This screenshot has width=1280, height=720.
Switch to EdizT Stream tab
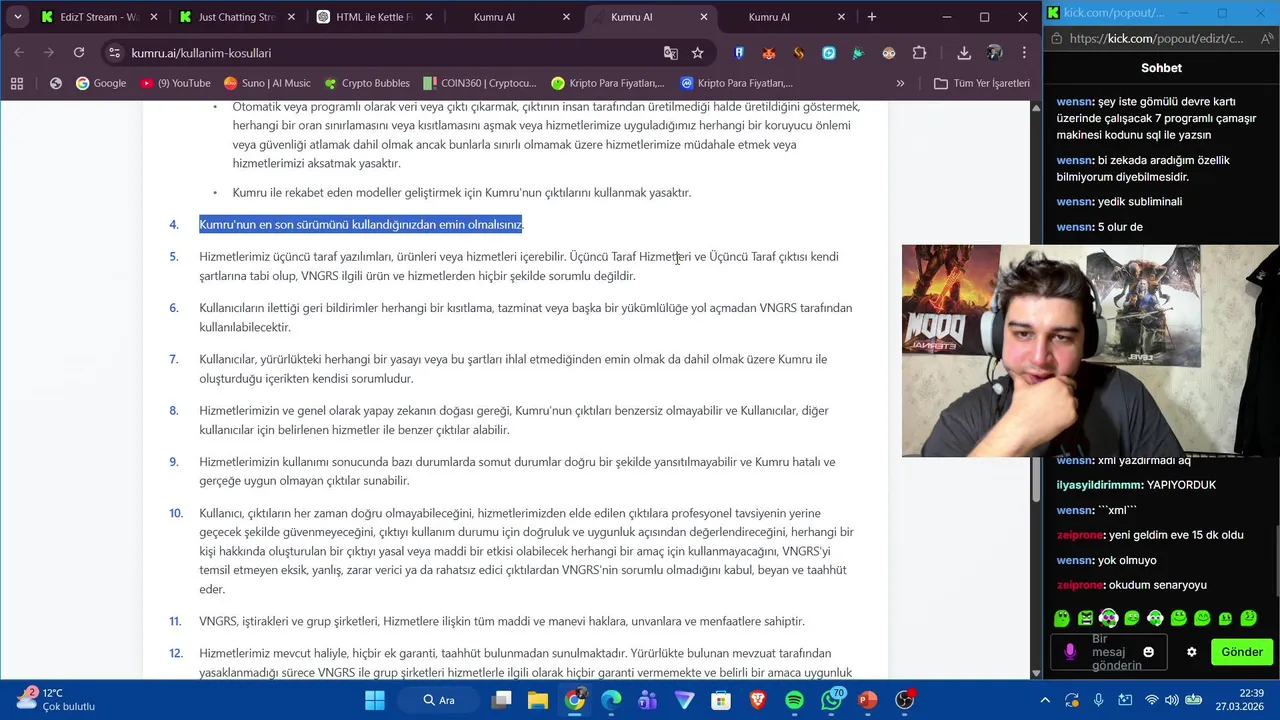(97, 17)
